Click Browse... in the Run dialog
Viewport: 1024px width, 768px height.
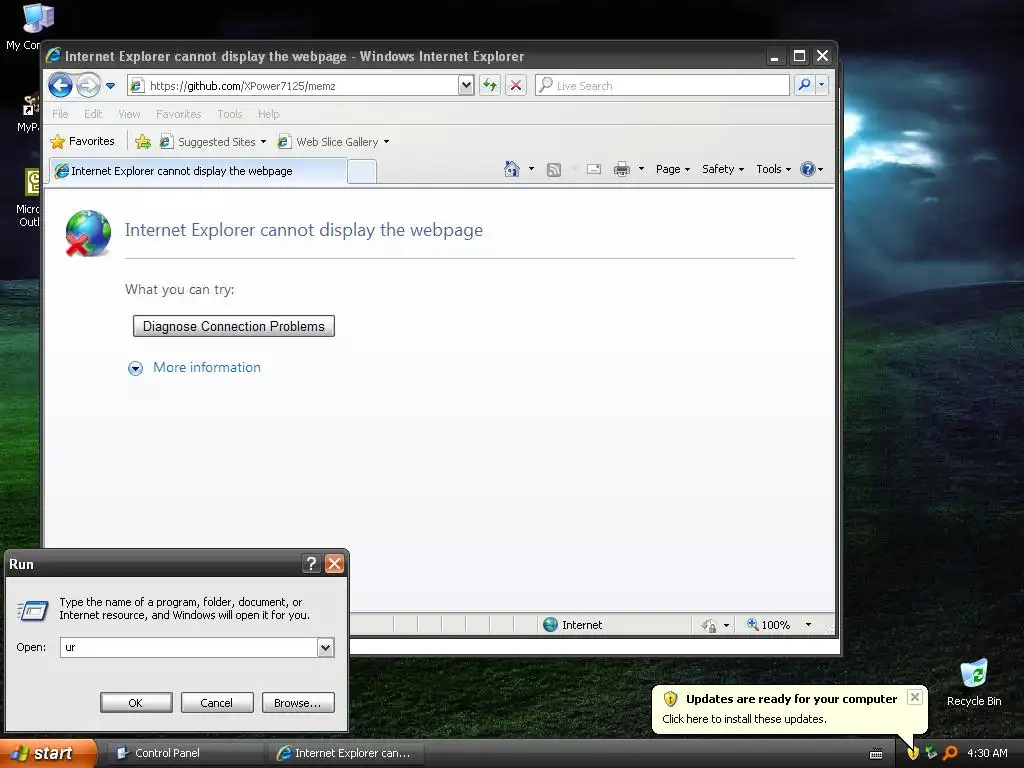click(x=298, y=703)
